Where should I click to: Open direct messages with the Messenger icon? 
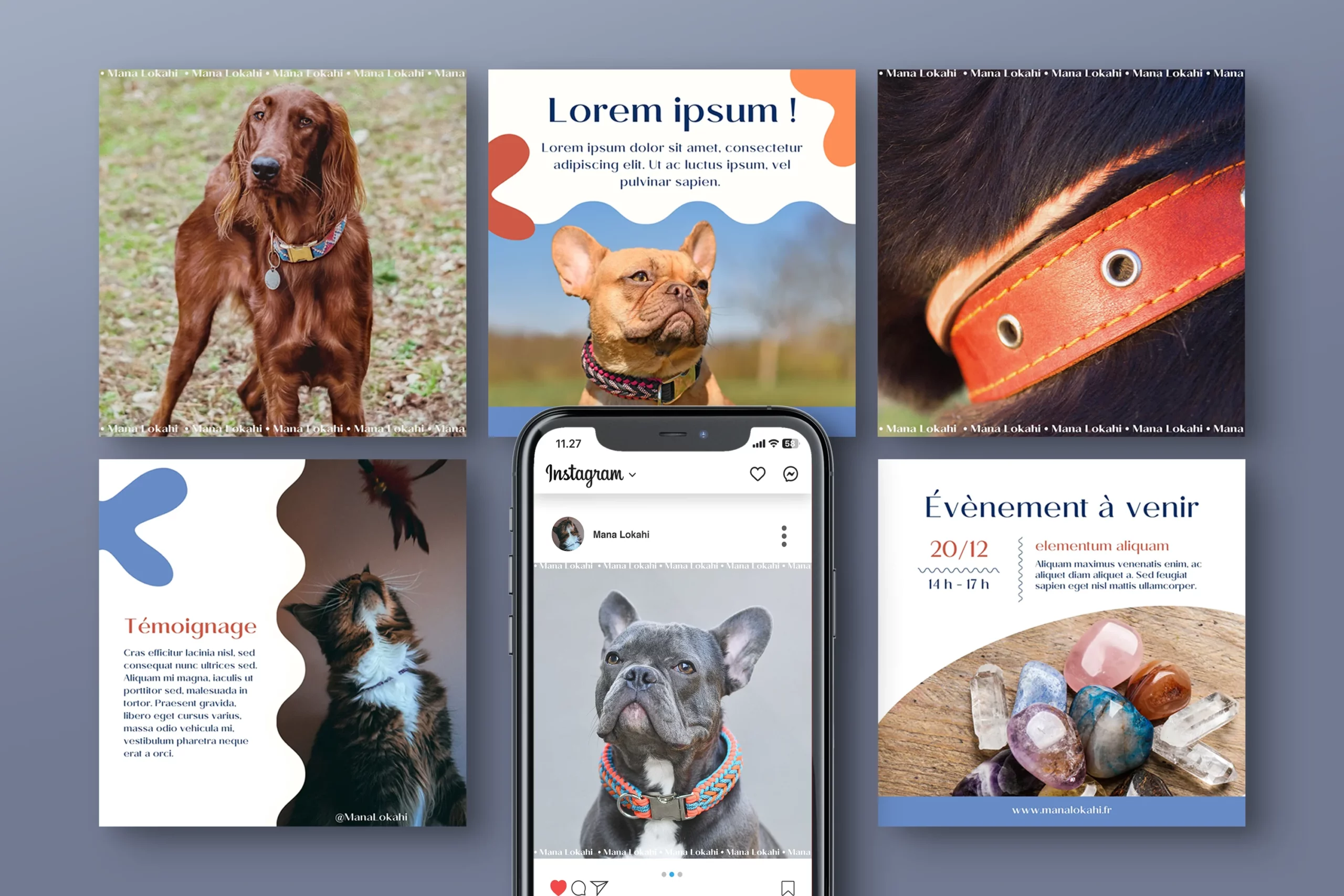[x=791, y=475]
